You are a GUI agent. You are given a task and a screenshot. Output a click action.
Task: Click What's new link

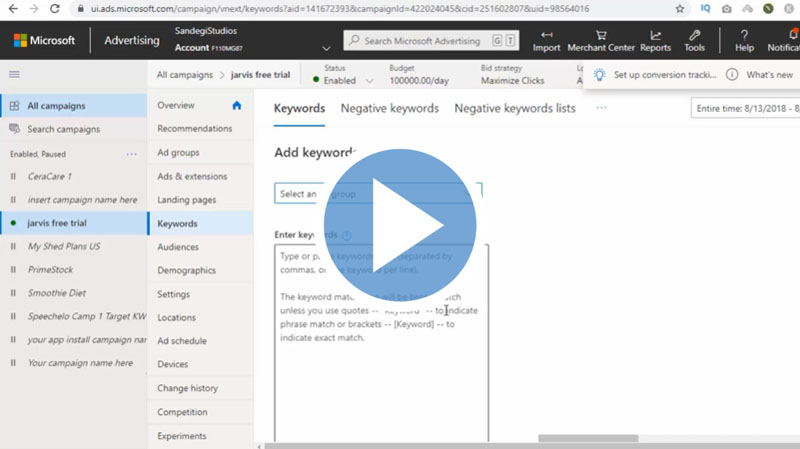[x=769, y=74]
